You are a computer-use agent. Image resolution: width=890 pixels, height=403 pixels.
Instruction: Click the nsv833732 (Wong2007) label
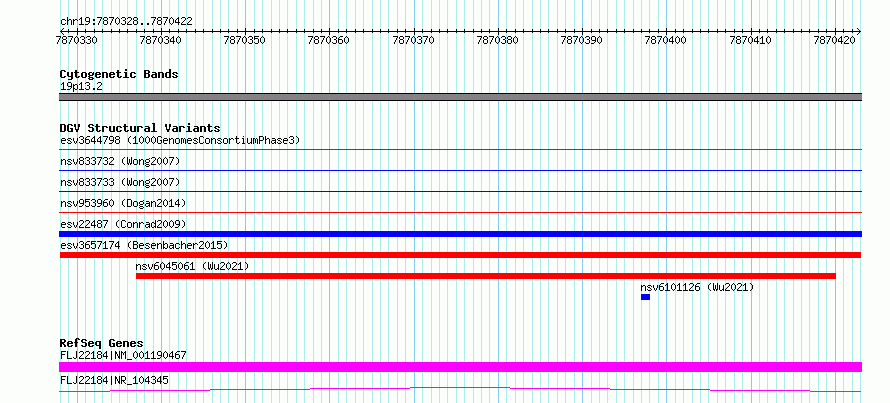coord(120,162)
